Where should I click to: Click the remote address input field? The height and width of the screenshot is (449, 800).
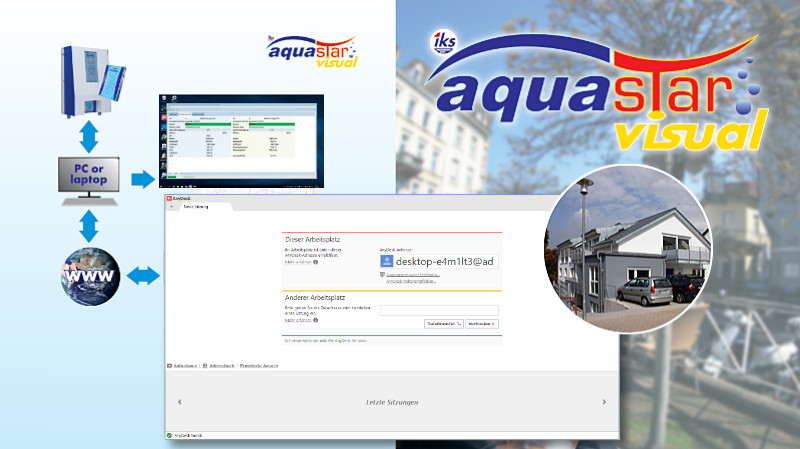[439, 310]
